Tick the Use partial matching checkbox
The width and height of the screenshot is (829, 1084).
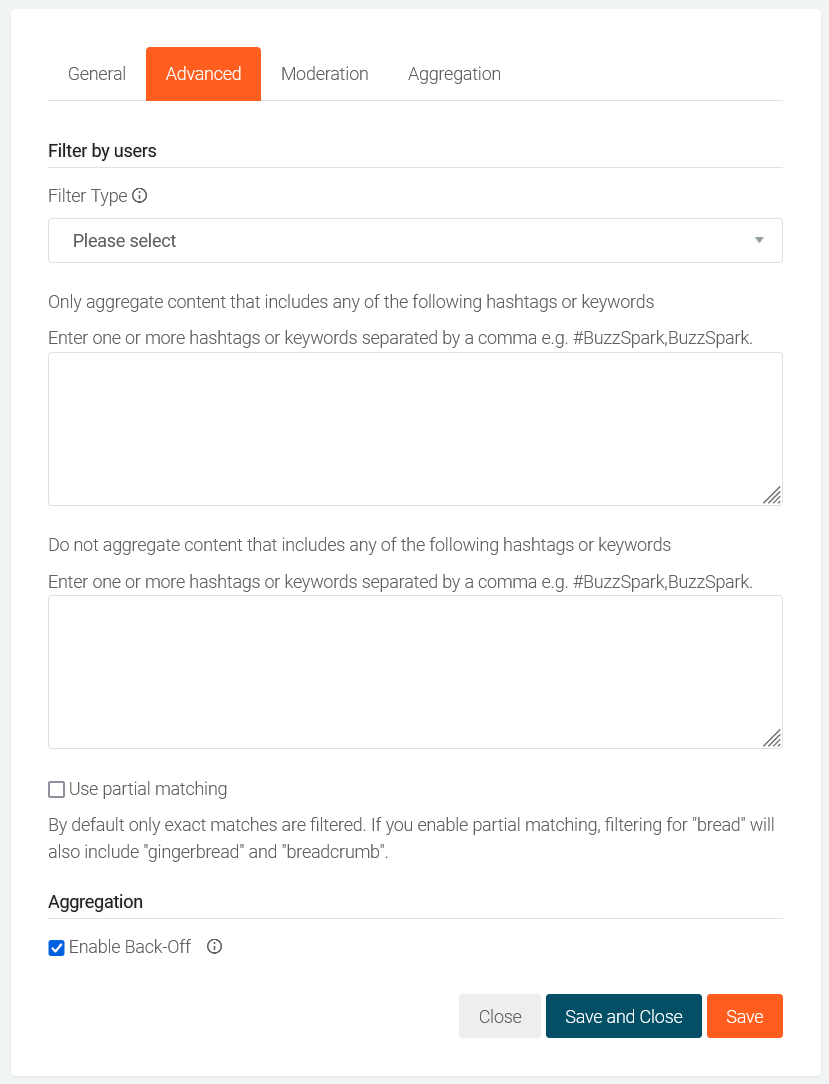(x=57, y=790)
